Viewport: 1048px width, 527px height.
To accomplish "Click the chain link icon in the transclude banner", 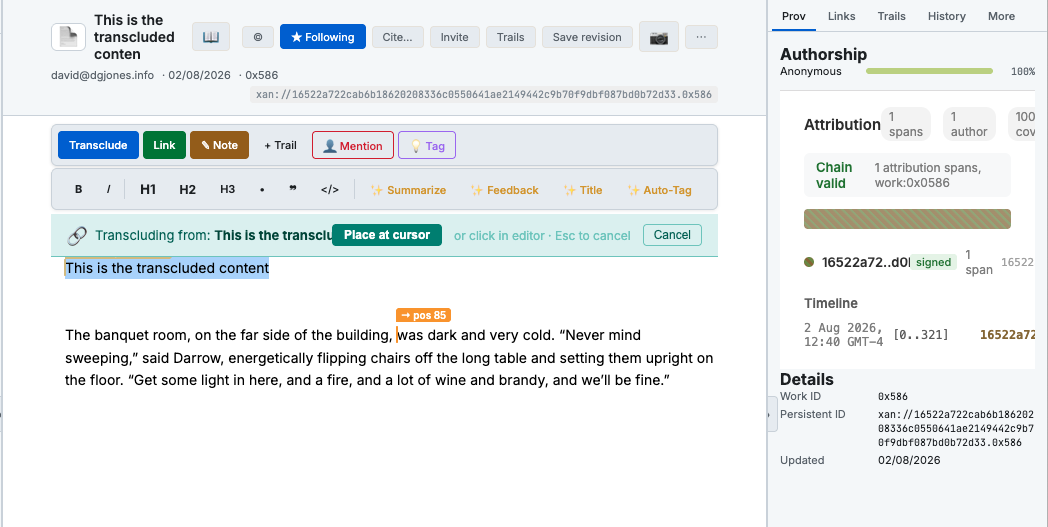I will coord(77,235).
